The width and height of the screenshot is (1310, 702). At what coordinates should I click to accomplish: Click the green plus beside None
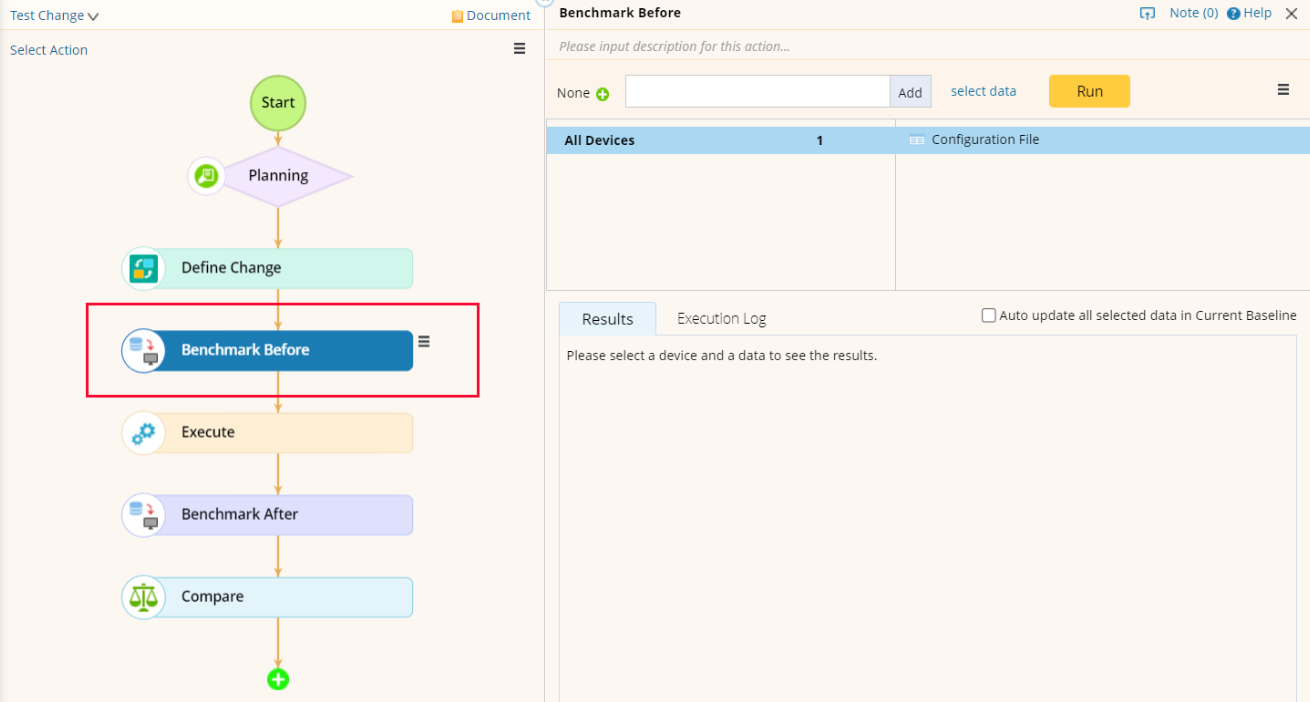[603, 94]
